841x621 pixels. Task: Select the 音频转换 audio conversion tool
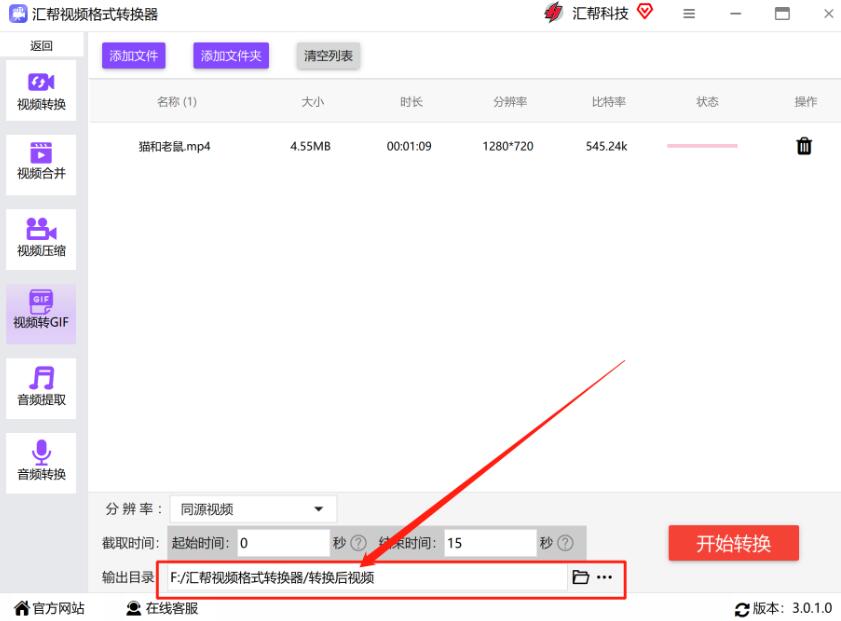click(41, 461)
